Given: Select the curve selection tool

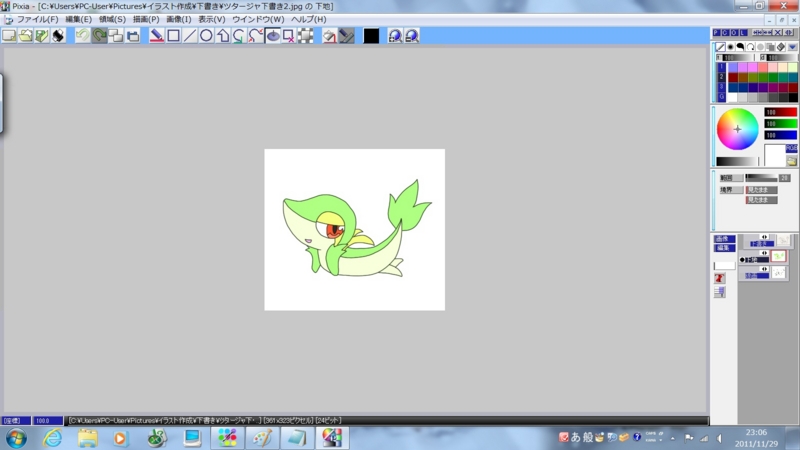Looking at the screenshot, I should (x=239, y=35).
